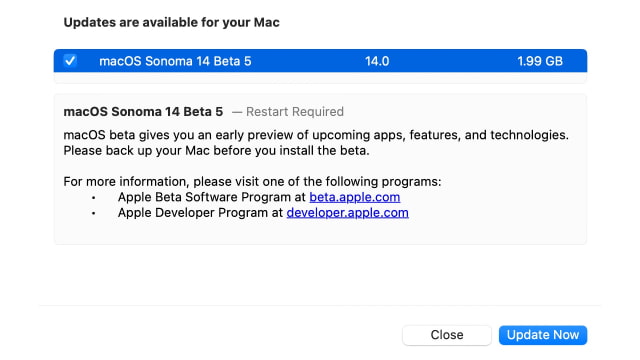Click the Update Now button
This screenshot has width=640, height=360.
[x=543, y=335]
